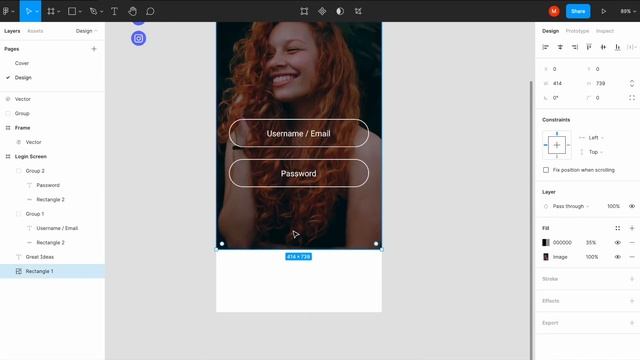640x360 pixels.
Task: Select the Frame tool
Action: coord(51,11)
